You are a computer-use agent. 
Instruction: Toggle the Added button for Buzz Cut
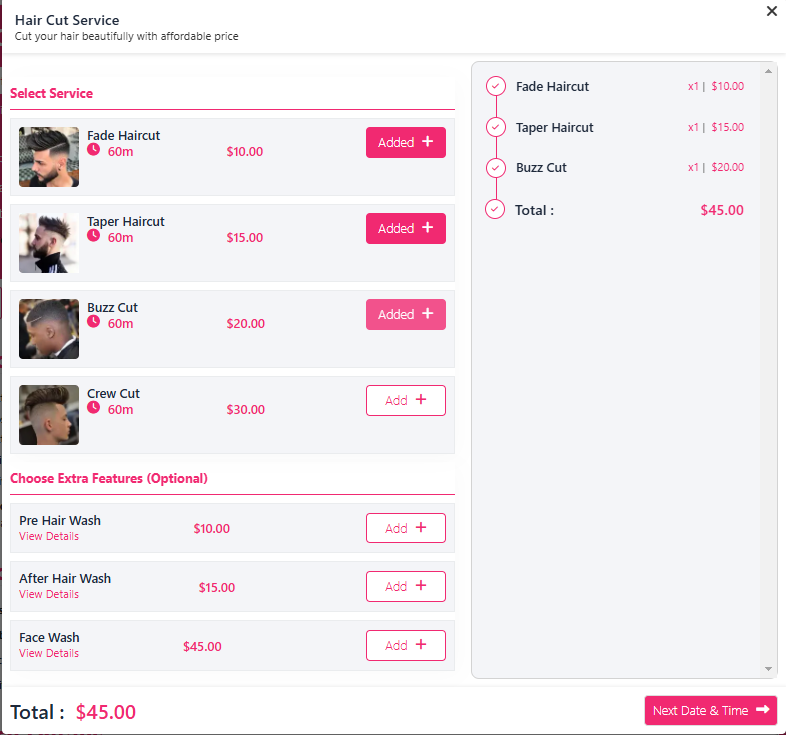[x=406, y=314]
